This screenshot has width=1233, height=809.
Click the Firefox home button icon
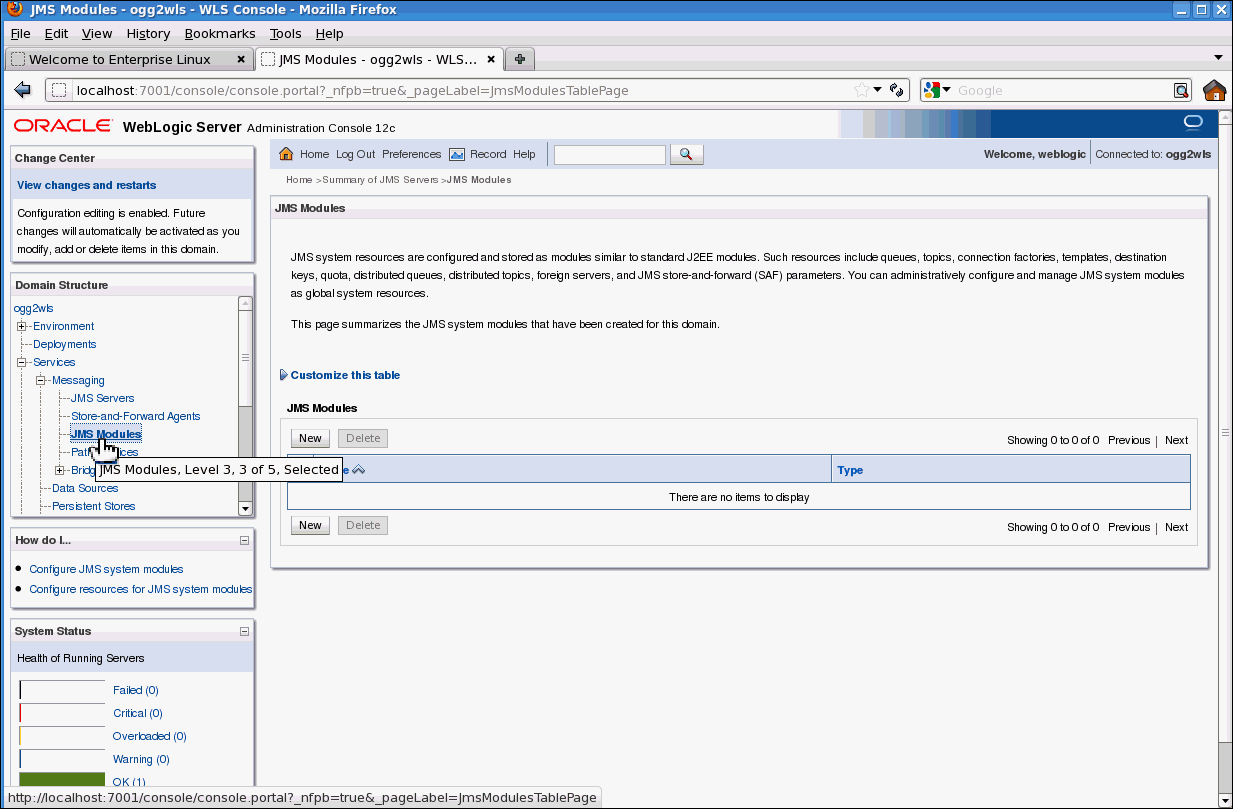pyautogui.click(x=1214, y=90)
